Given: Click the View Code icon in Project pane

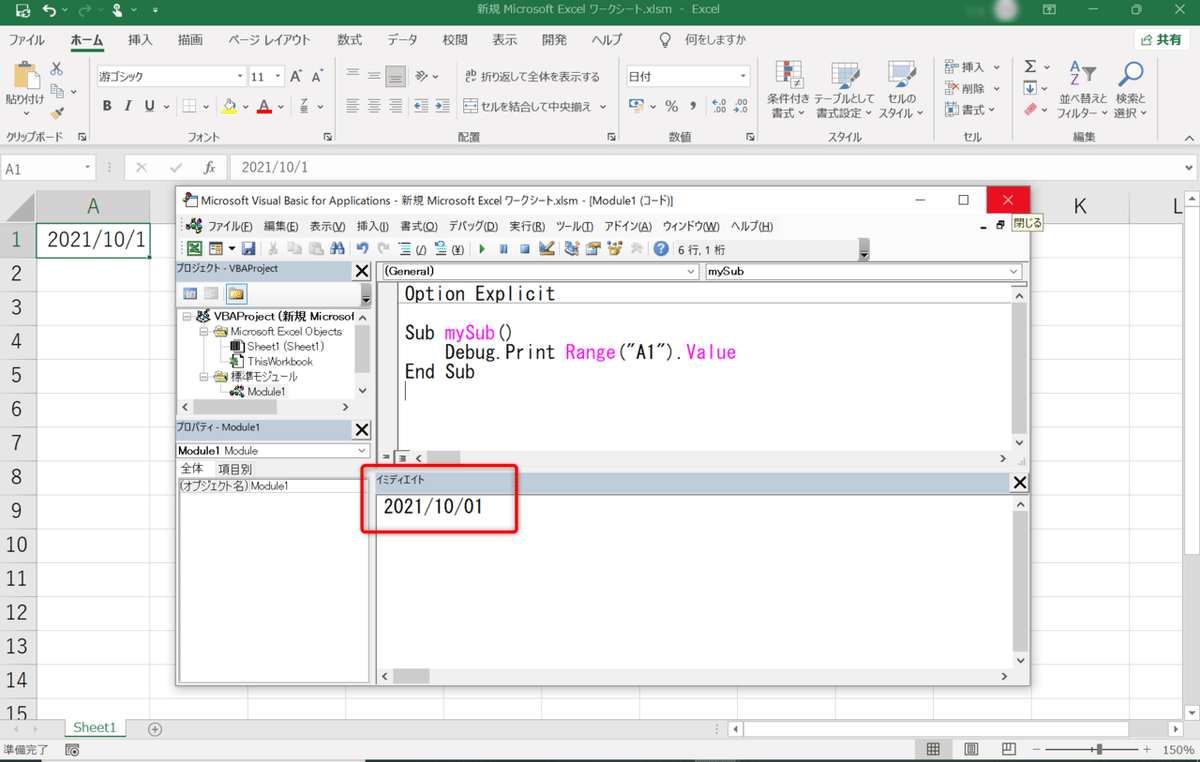Looking at the screenshot, I should [x=190, y=293].
